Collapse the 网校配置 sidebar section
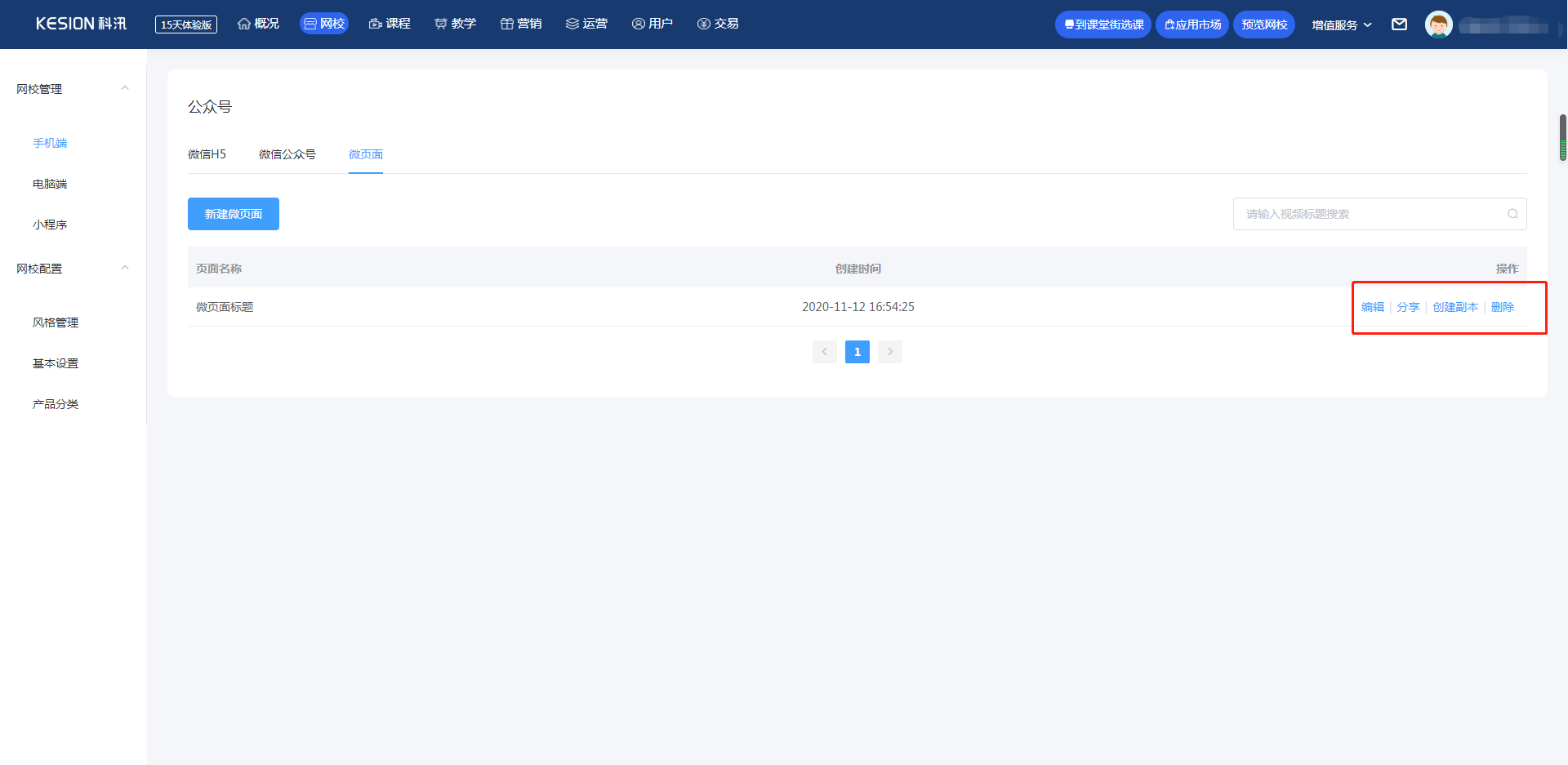The height and width of the screenshot is (765, 1568). (125, 268)
